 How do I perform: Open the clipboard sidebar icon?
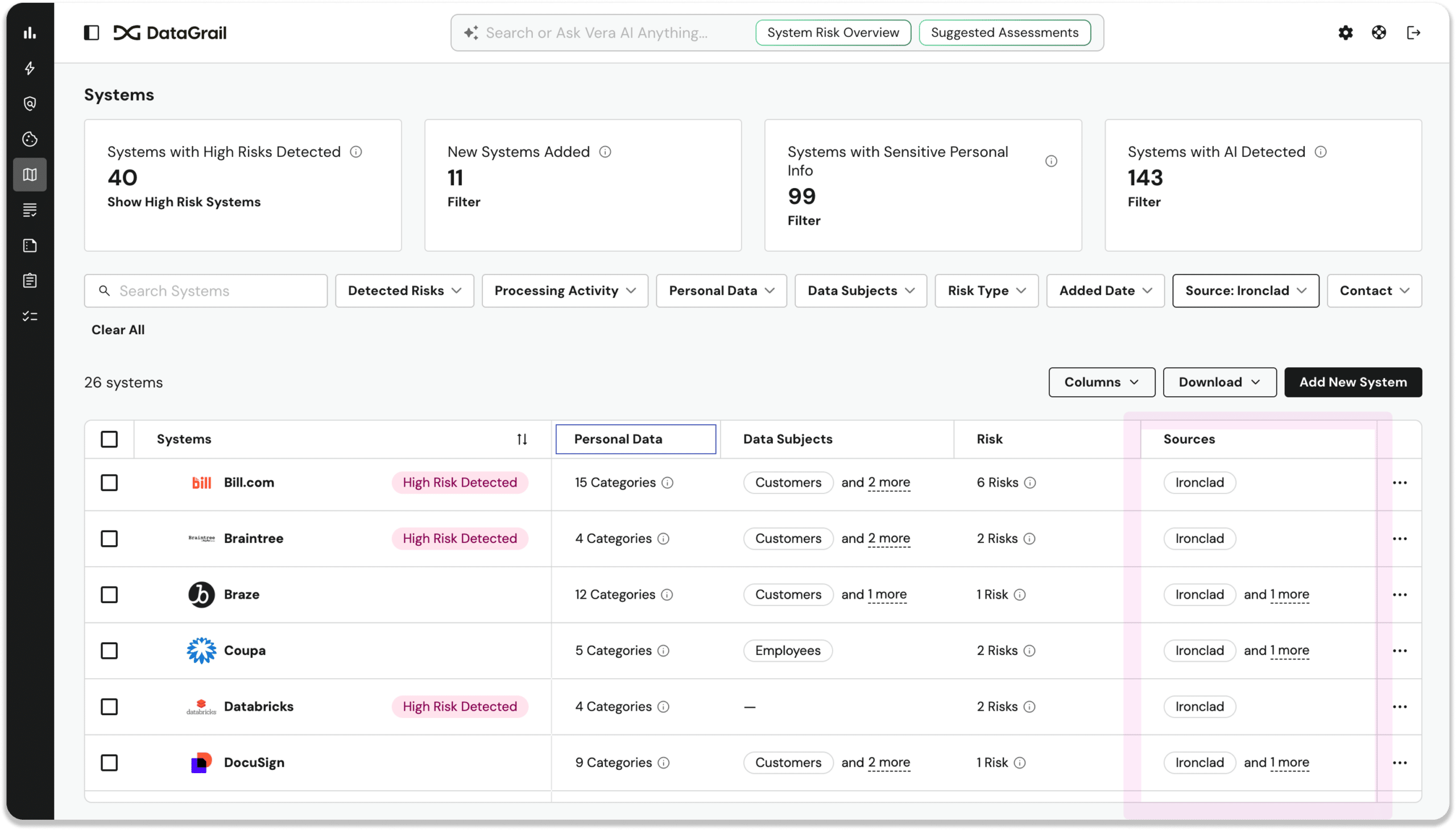pyautogui.click(x=30, y=280)
